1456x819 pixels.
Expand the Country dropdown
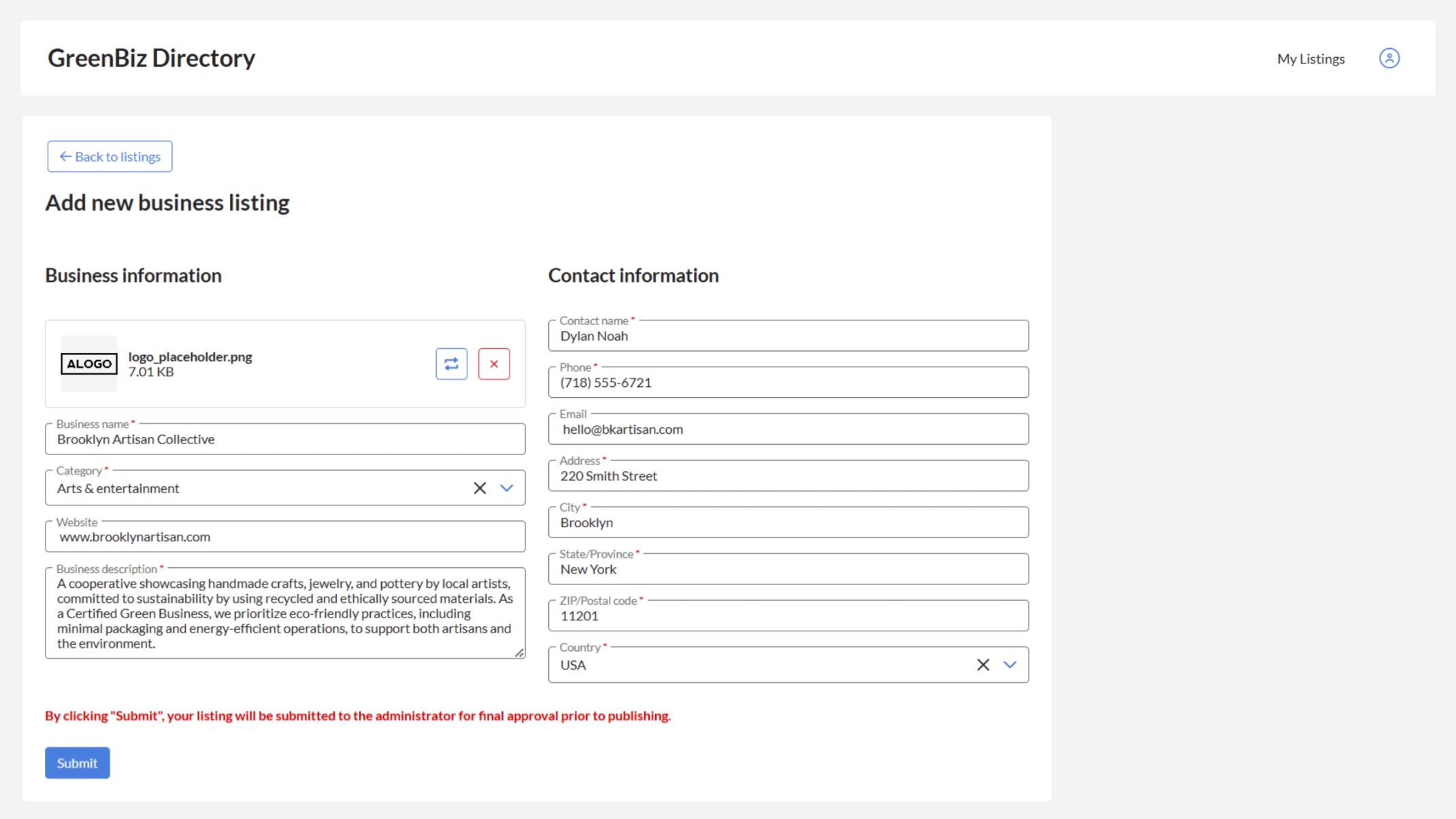(1010, 665)
